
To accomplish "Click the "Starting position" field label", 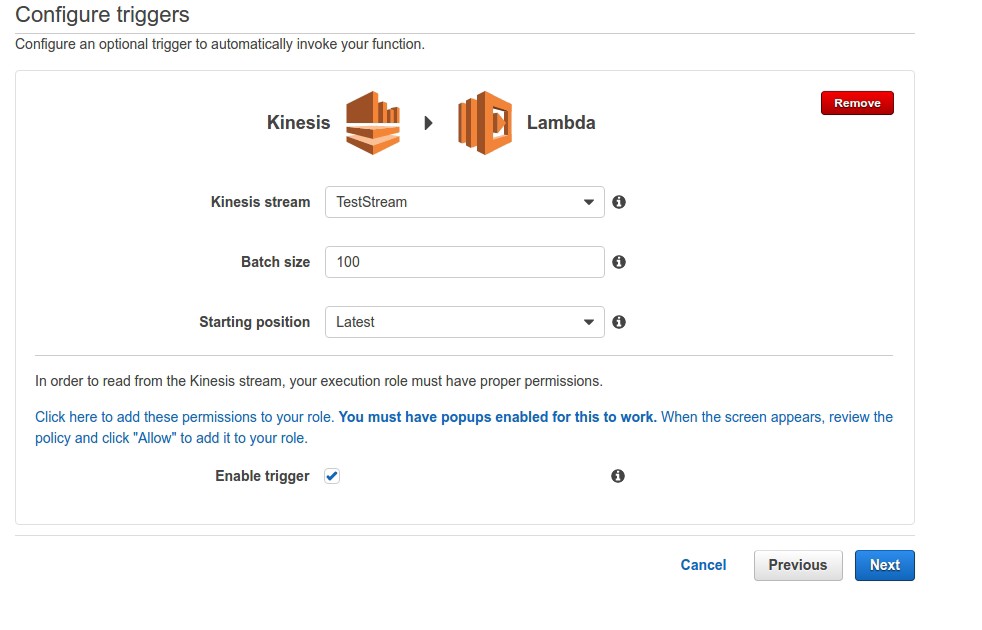I will 254,322.
